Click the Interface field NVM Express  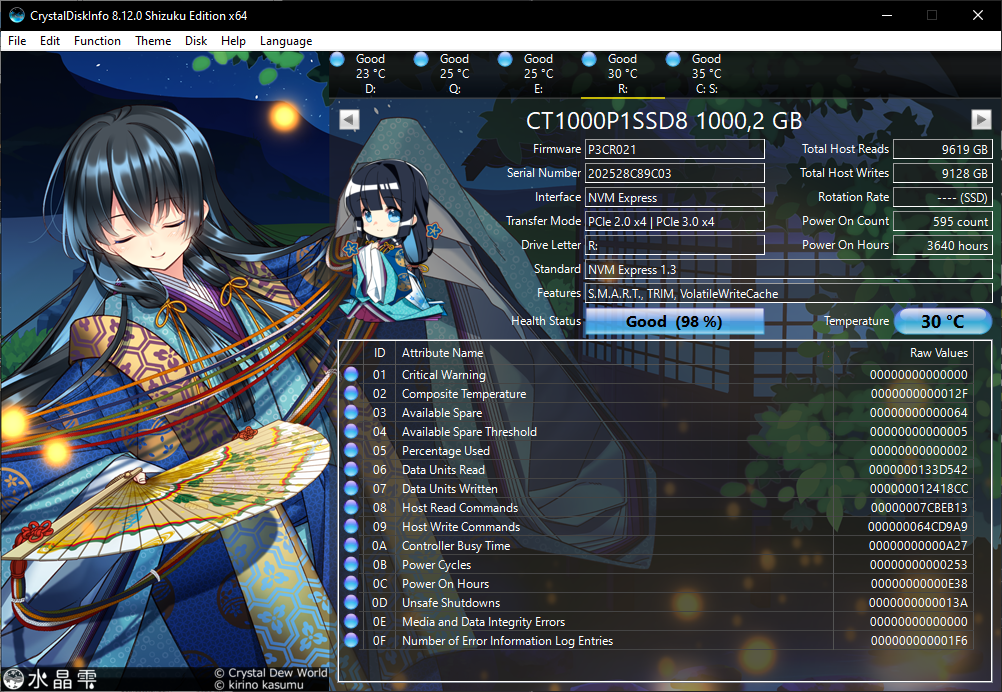point(674,197)
